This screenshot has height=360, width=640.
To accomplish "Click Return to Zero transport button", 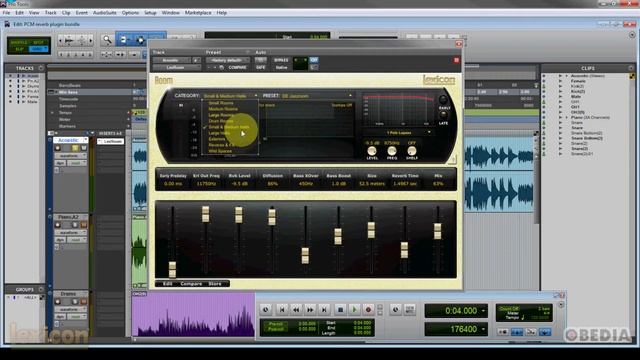I will point(282,310).
